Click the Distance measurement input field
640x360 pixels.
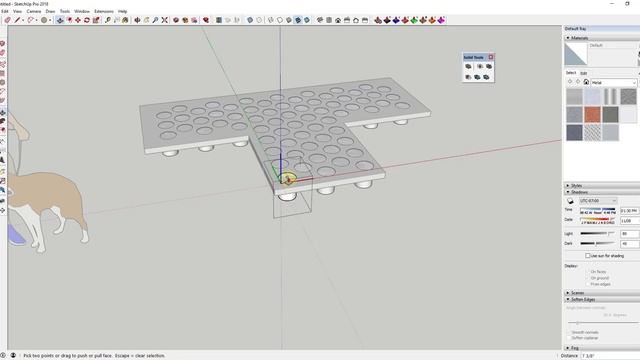(x=610, y=356)
